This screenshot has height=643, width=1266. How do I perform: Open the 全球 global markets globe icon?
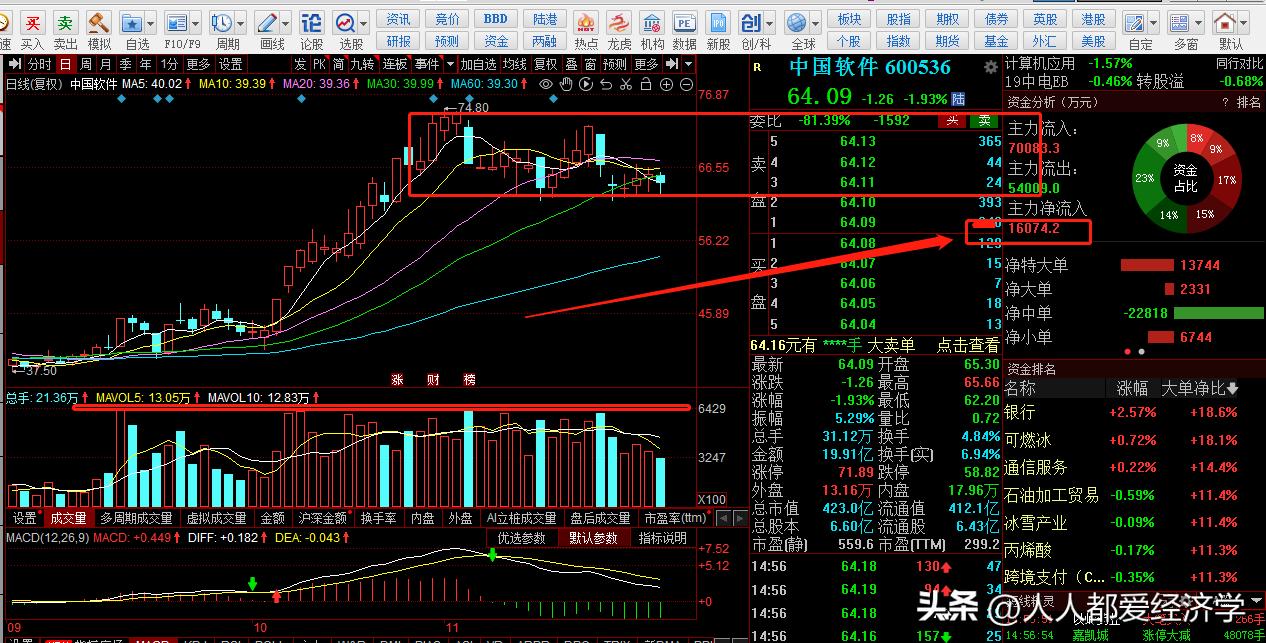coord(796,22)
